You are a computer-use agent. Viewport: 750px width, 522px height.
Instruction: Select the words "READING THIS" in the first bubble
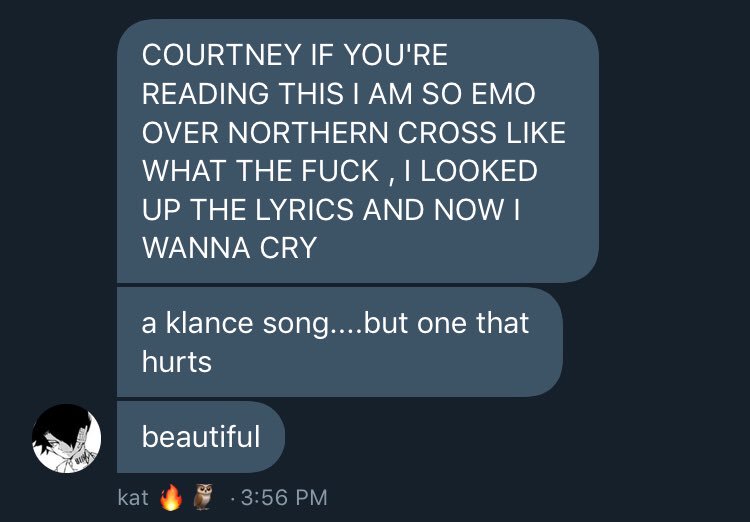tap(243, 93)
